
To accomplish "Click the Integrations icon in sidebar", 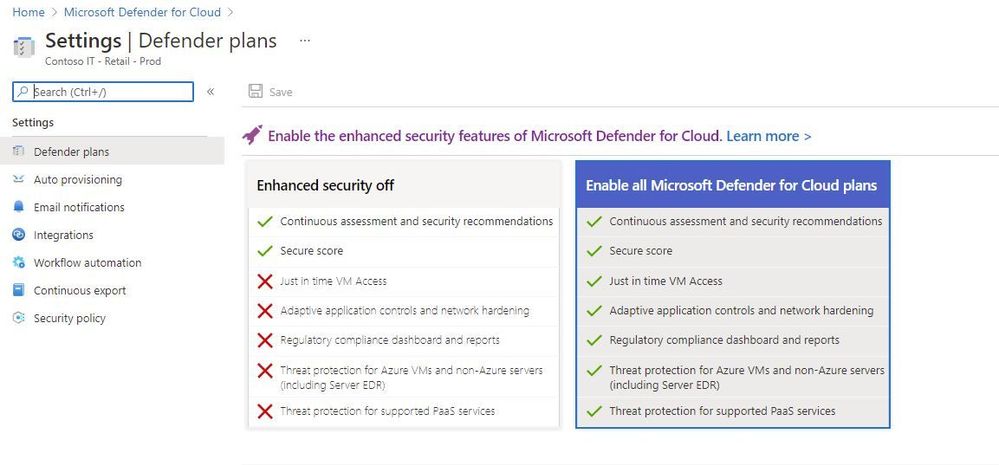I will click(x=18, y=234).
